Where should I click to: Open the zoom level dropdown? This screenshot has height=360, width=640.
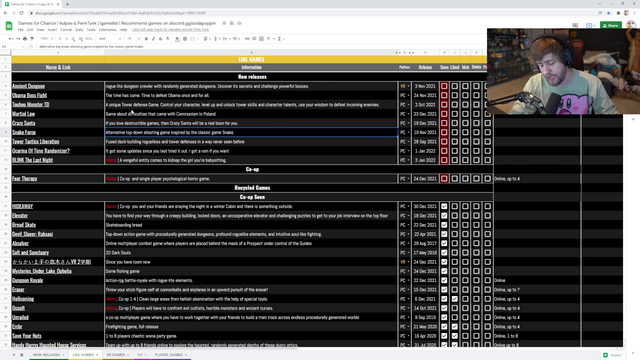click(47, 39)
